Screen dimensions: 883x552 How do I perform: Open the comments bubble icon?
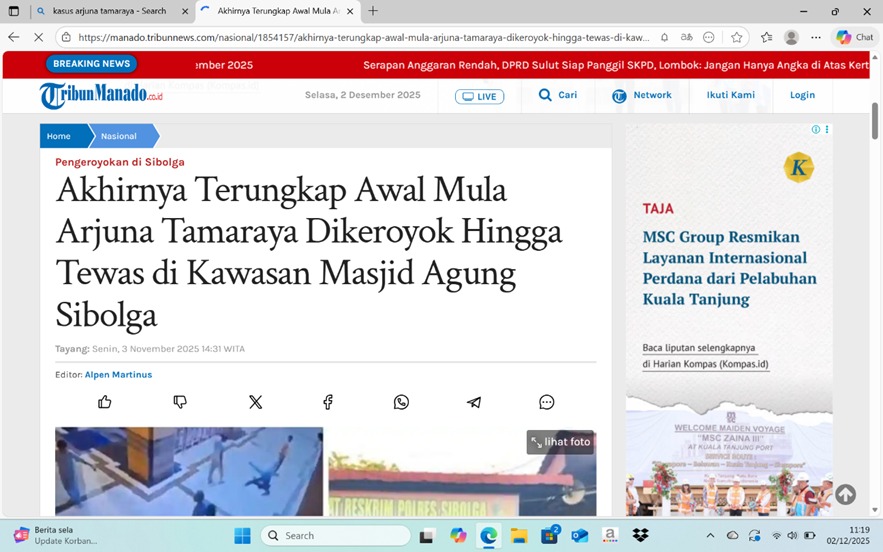click(x=547, y=402)
